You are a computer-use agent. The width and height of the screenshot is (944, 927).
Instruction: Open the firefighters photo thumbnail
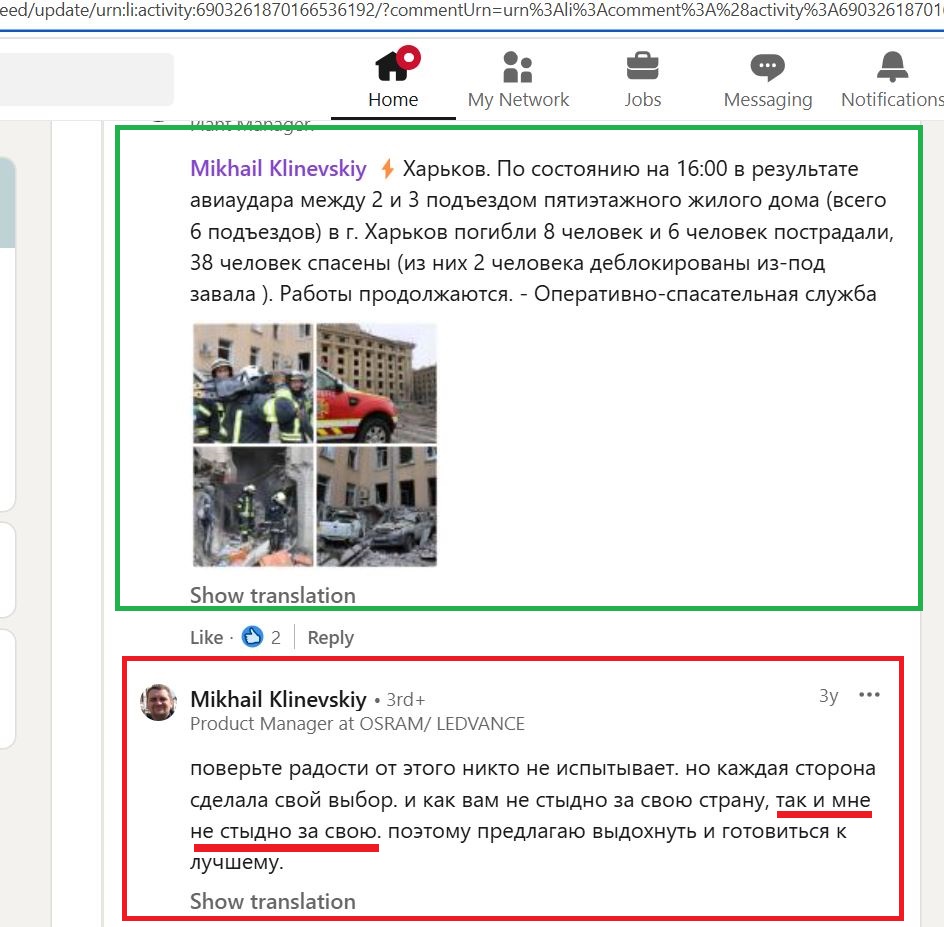[x=253, y=383]
